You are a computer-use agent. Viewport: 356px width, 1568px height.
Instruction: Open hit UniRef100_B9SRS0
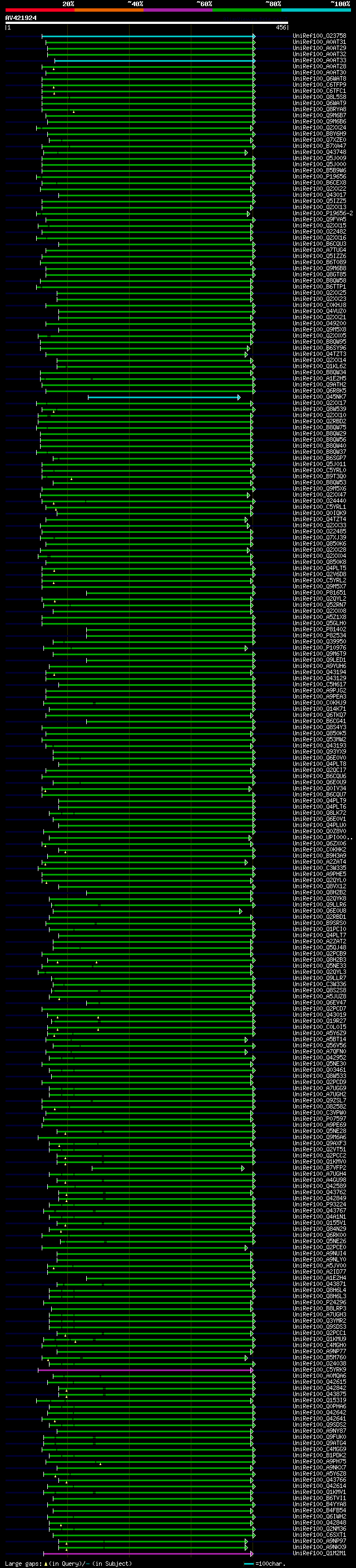[319, 923]
